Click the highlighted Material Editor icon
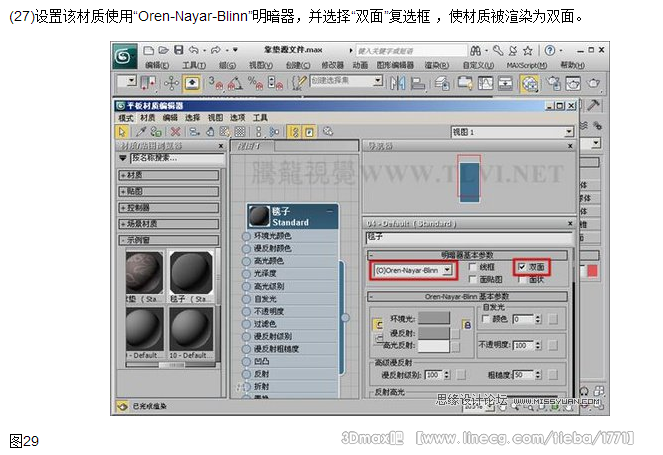 click(530, 83)
